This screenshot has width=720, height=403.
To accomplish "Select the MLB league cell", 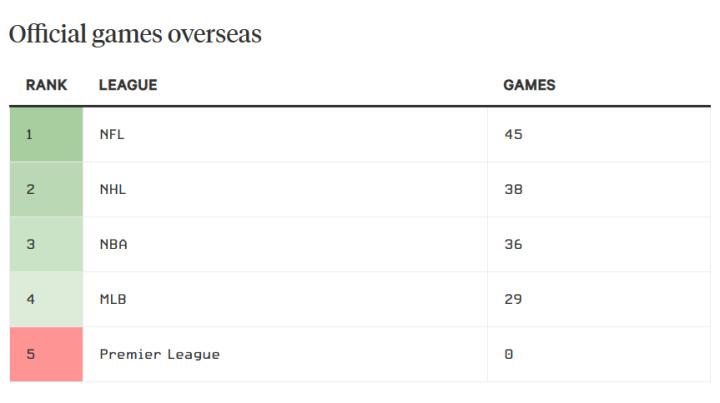I will (x=112, y=299).
